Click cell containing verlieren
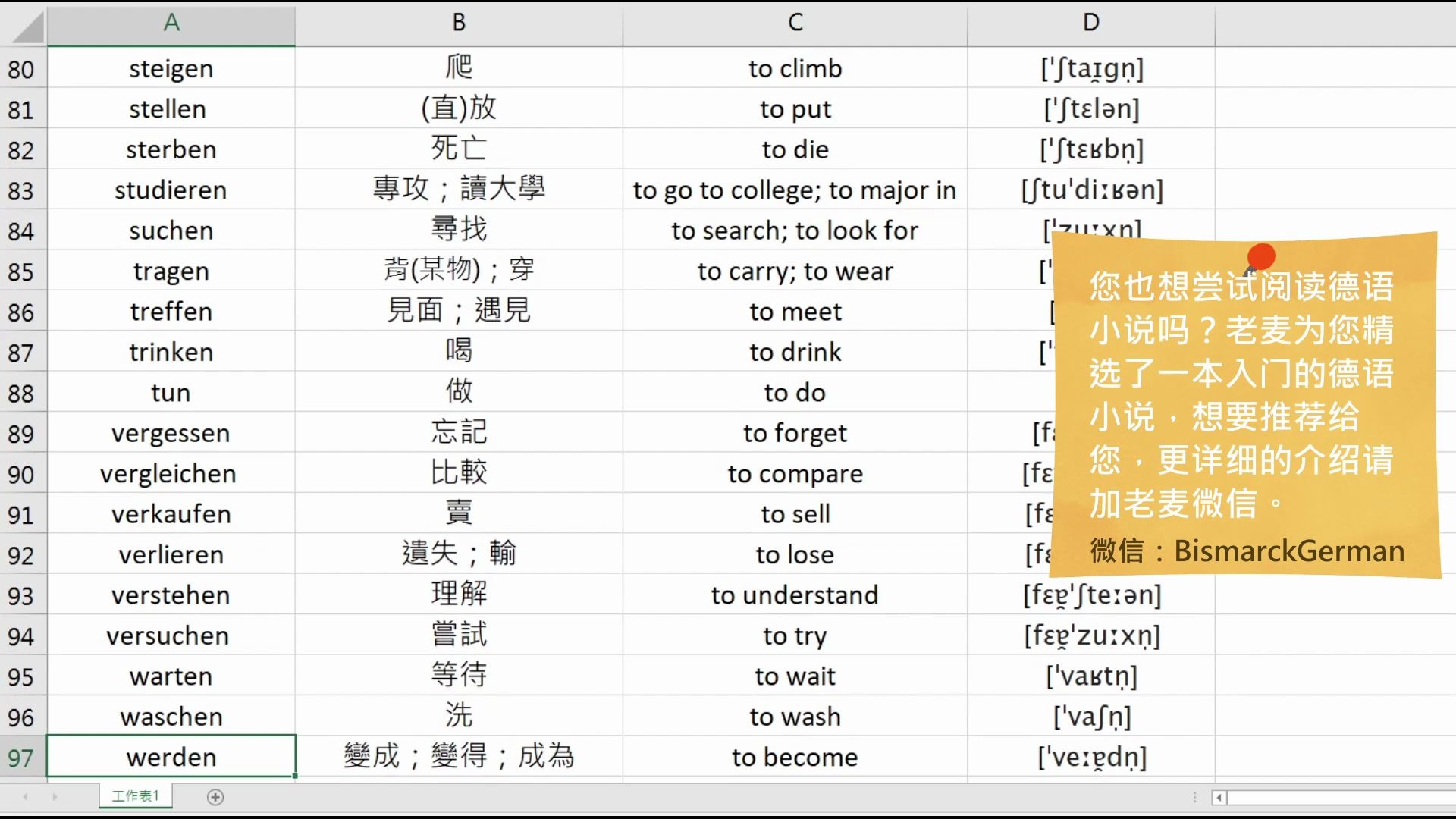The height and width of the screenshot is (819, 1456). coord(171,554)
